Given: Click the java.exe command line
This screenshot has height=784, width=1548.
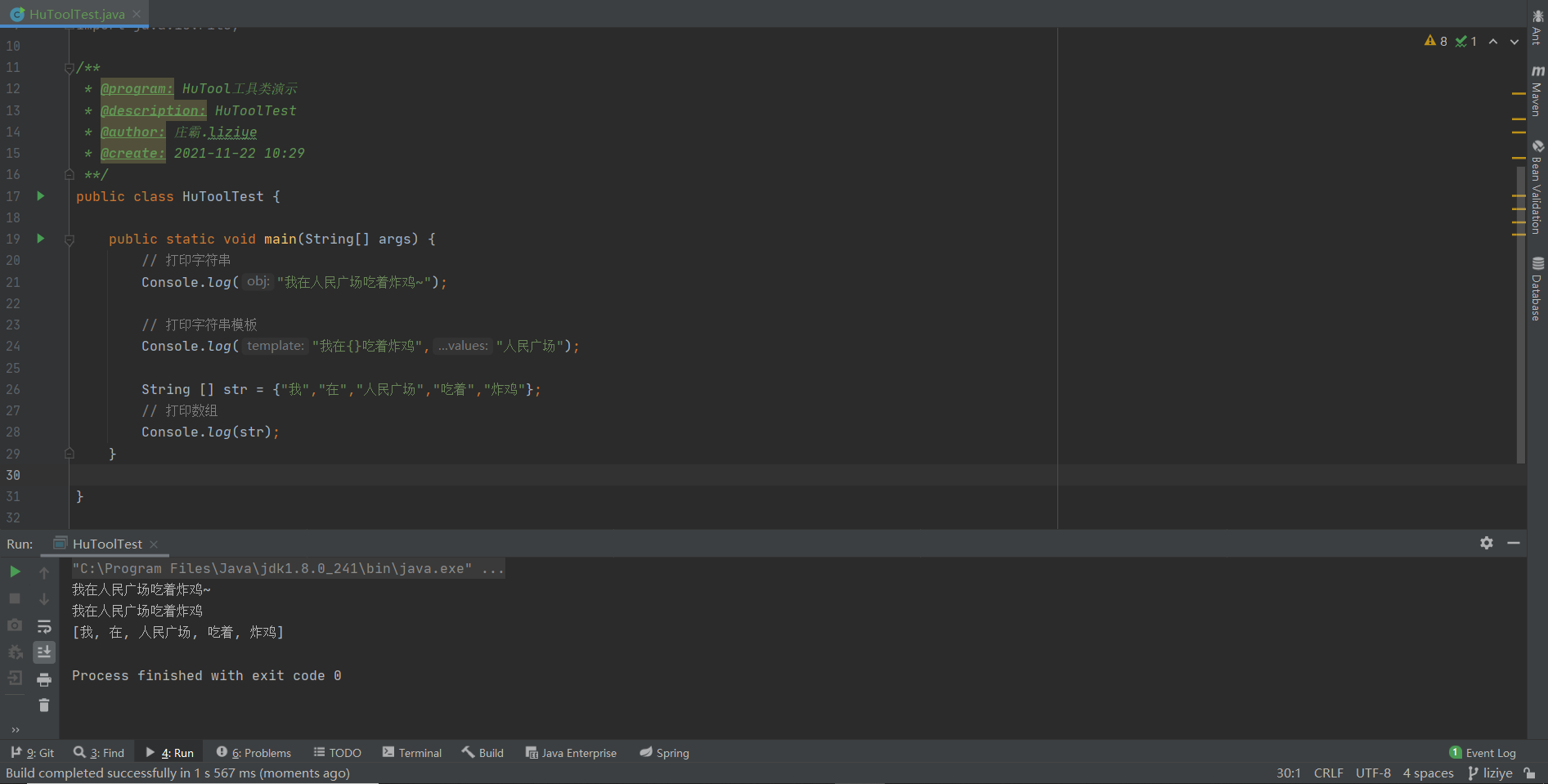Looking at the screenshot, I should (x=288, y=568).
